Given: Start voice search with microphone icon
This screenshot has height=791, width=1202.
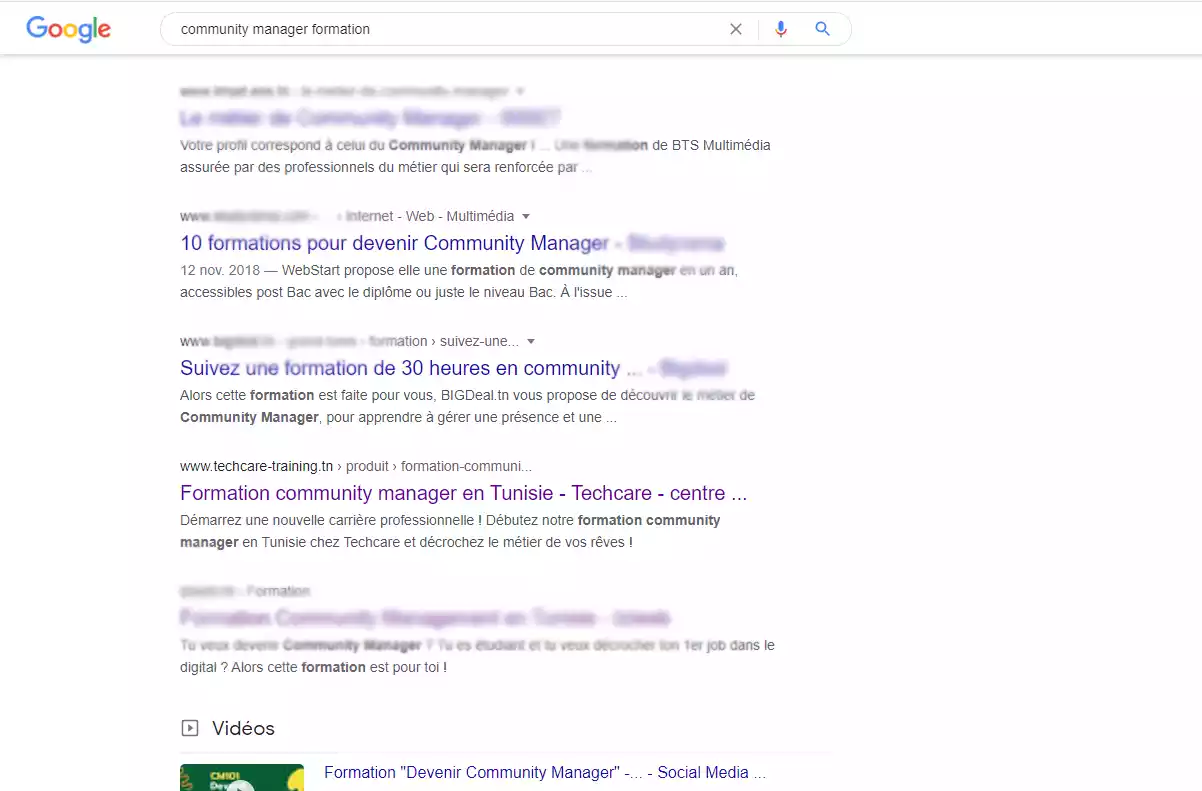Looking at the screenshot, I should point(781,29).
